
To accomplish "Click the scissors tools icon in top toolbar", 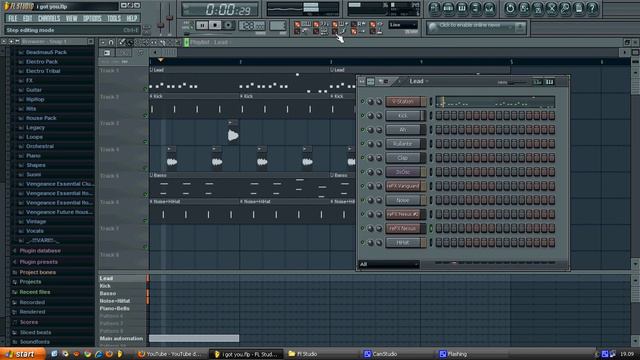I will (x=551, y=8).
